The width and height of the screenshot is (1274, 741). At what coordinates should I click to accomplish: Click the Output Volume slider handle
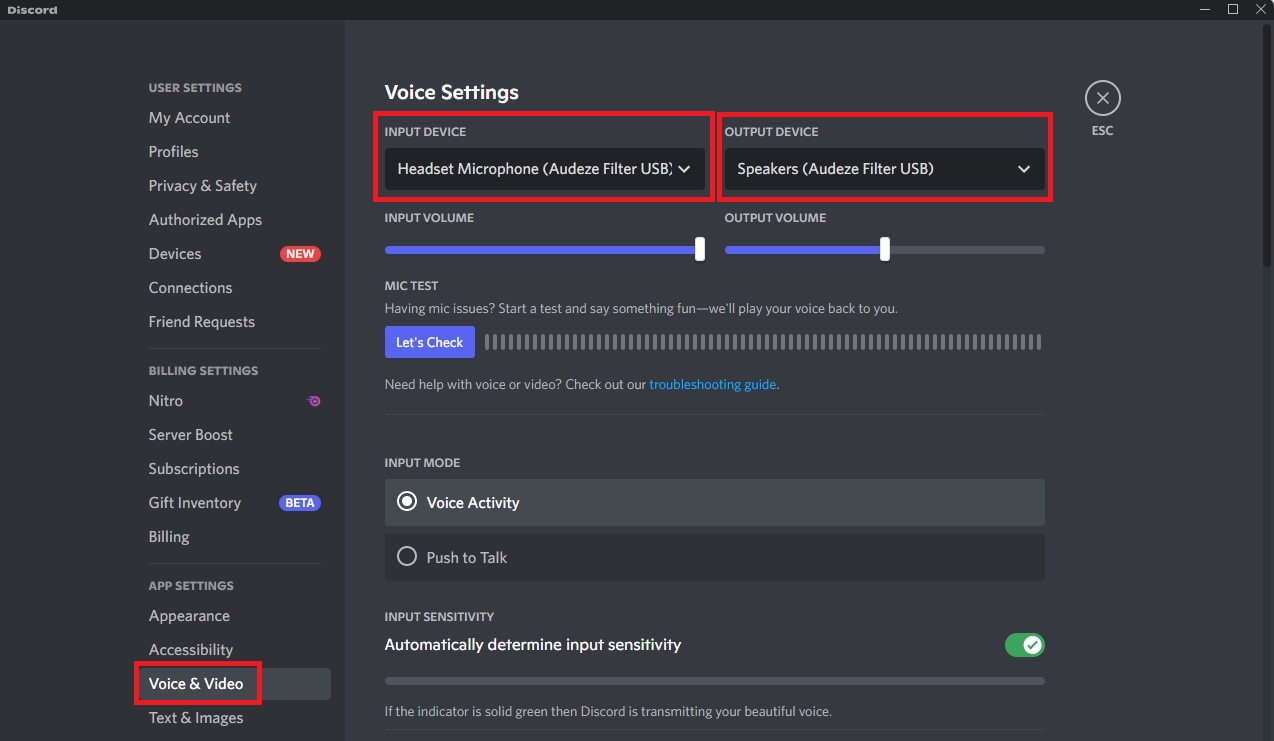tap(884, 249)
